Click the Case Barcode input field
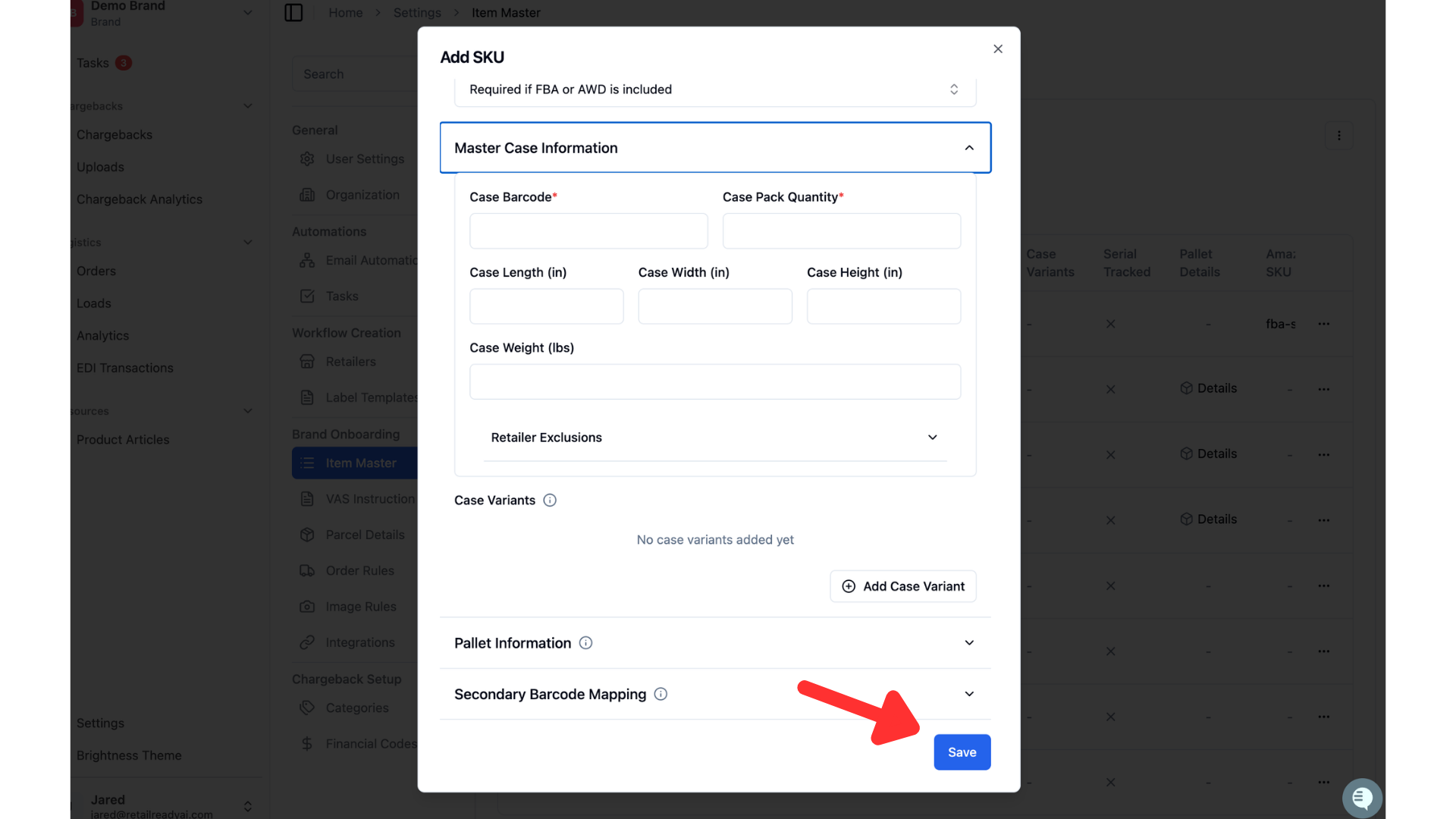This screenshot has height=819, width=1456. pyautogui.click(x=588, y=231)
